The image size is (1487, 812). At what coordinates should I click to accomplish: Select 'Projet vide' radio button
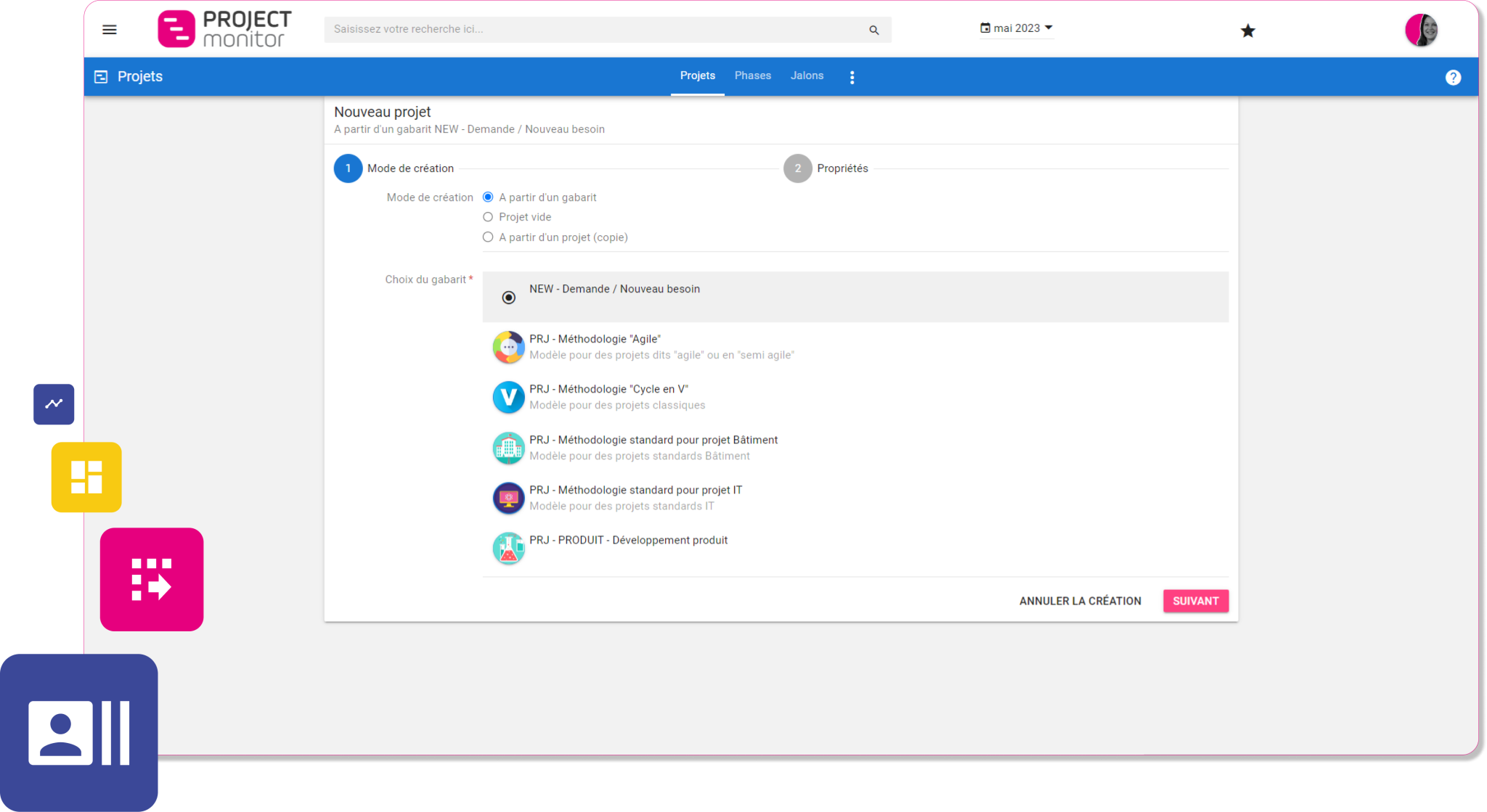pyautogui.click(x=487, y=217)
